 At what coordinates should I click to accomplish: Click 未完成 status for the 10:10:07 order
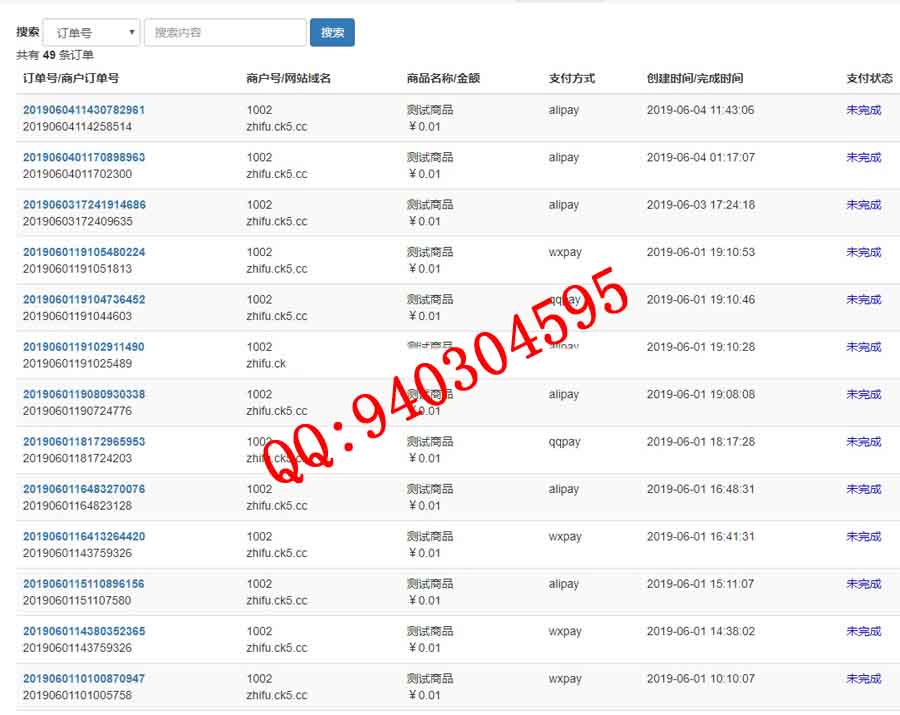pyautogui.click(x=863, y=678)
